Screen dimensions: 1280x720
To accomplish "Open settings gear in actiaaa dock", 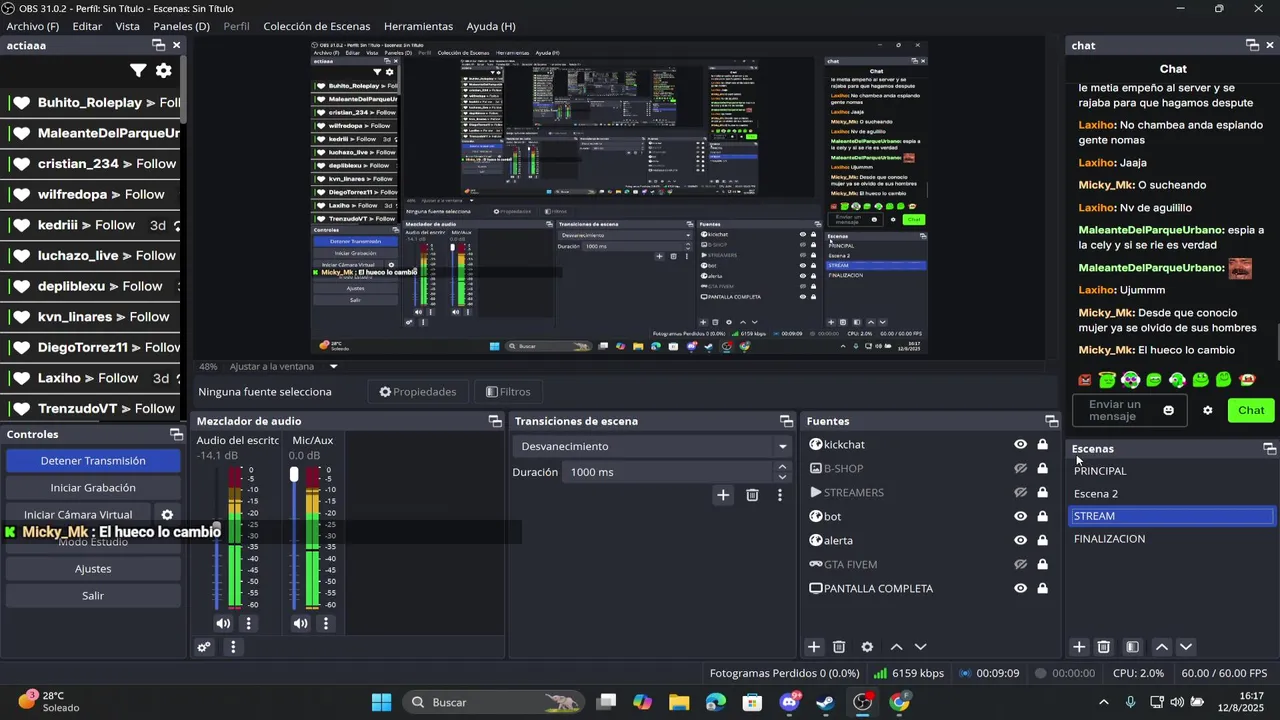I will point(164,70).
